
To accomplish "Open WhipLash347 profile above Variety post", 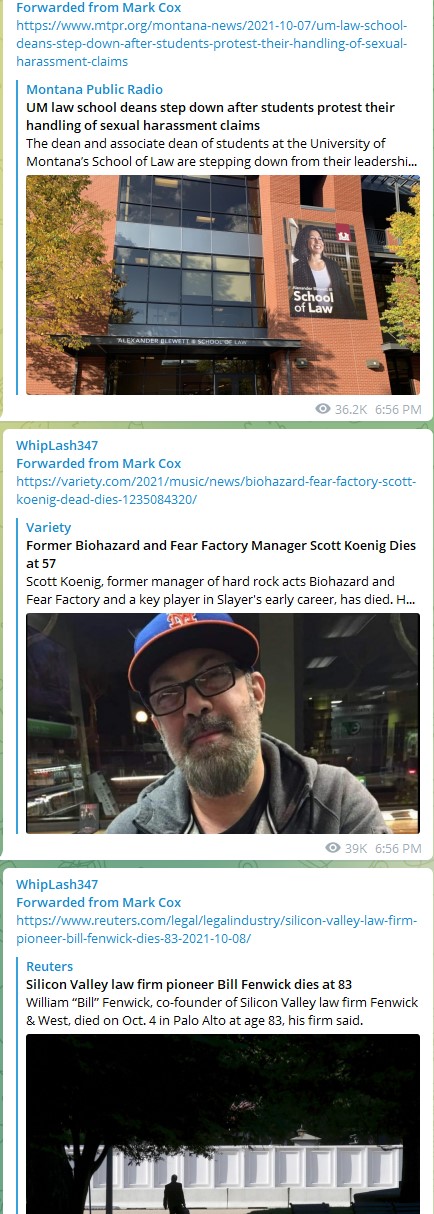I will [58, 446].
